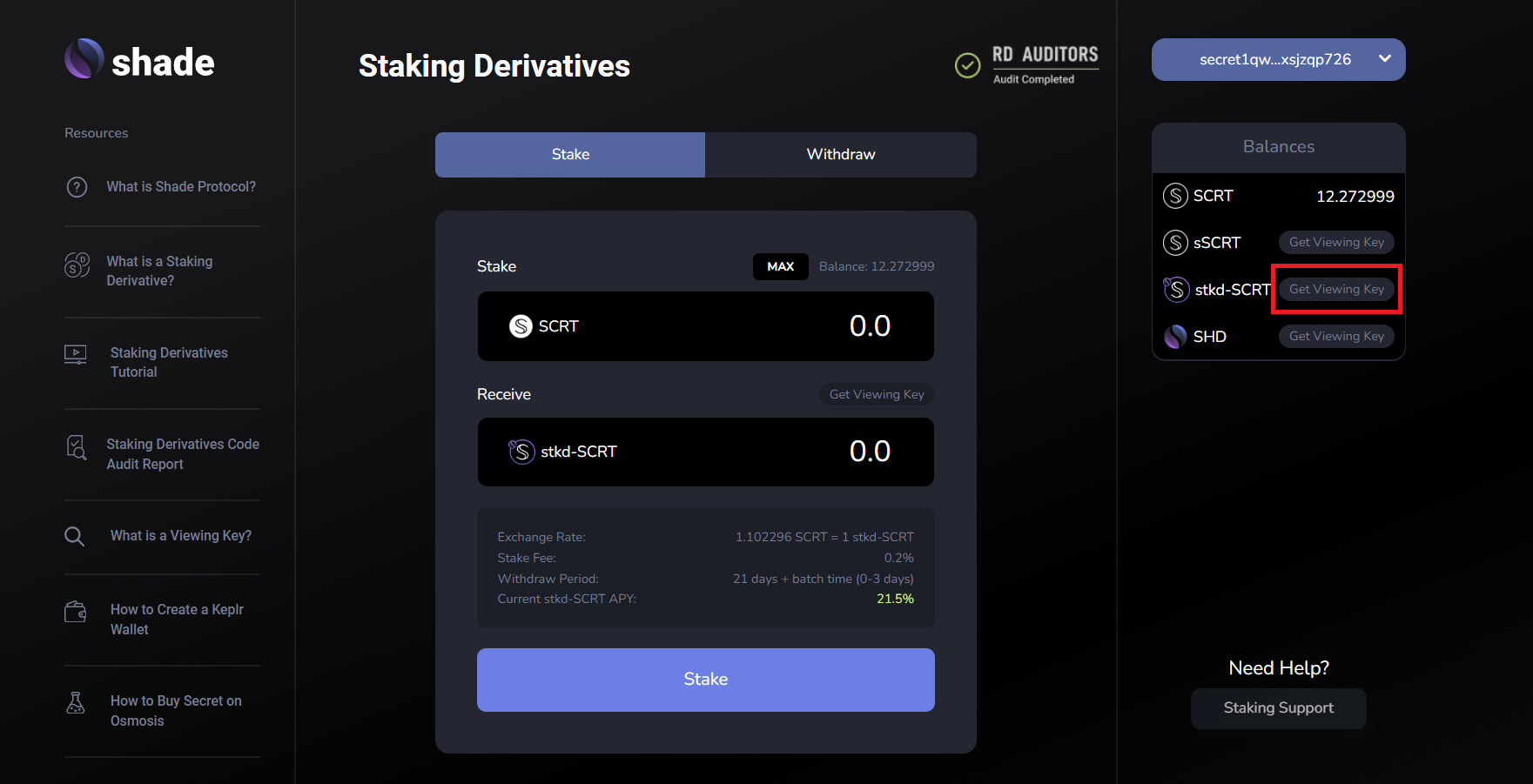Click the sSCRT token icon in Balances
This screenshot has width=1533, height=784.
tap(1175, 243)
